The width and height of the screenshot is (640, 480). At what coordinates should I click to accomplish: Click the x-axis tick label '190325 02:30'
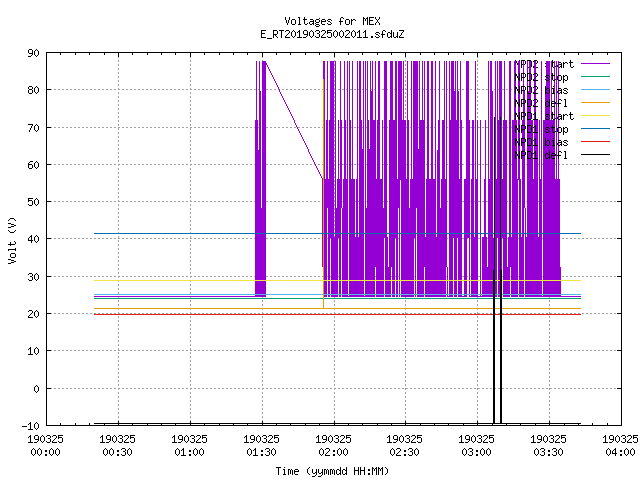pyautogui.click(x=404, y=446)
